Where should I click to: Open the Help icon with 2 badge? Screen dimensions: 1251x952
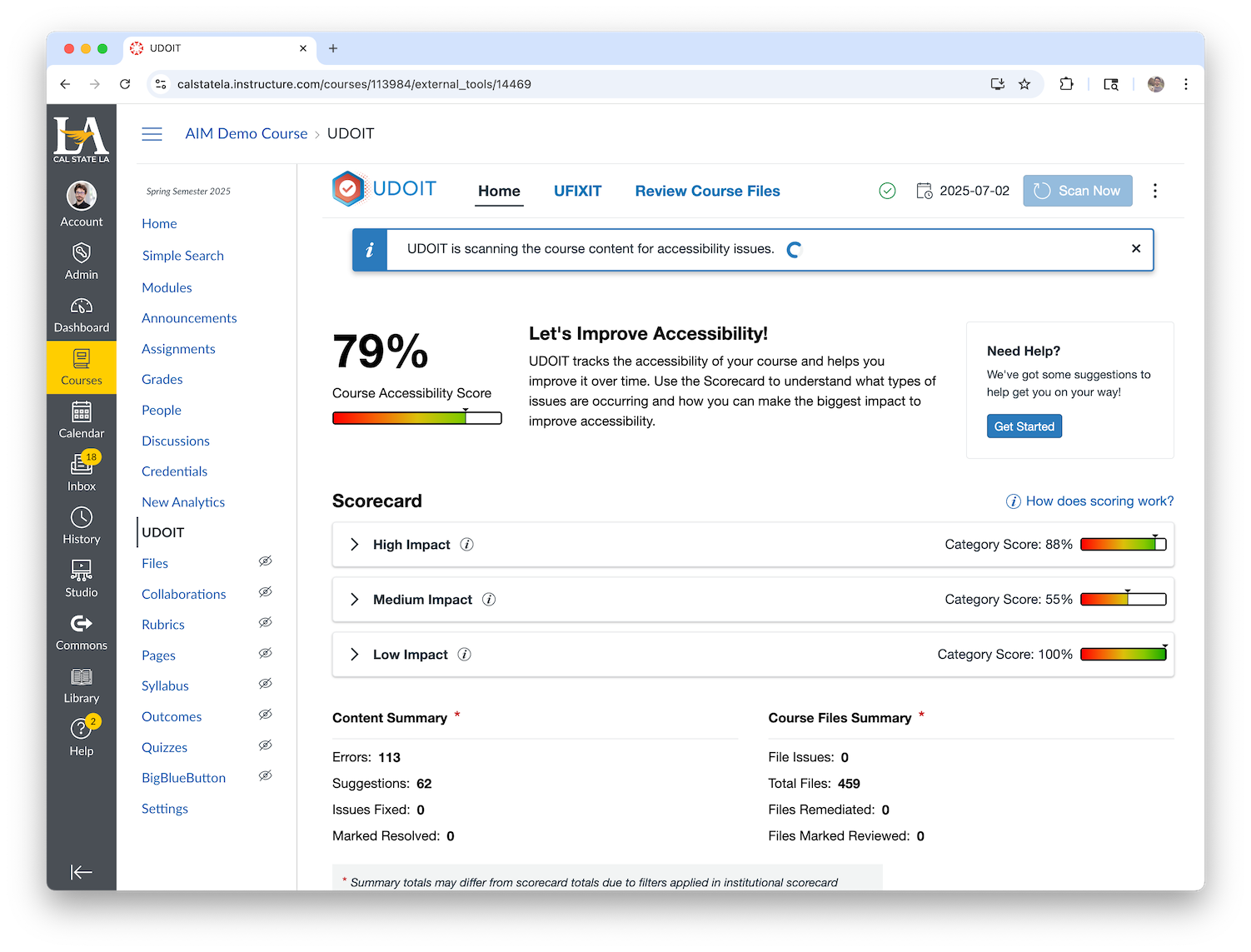pyautogui.click(x=81, y=733)
